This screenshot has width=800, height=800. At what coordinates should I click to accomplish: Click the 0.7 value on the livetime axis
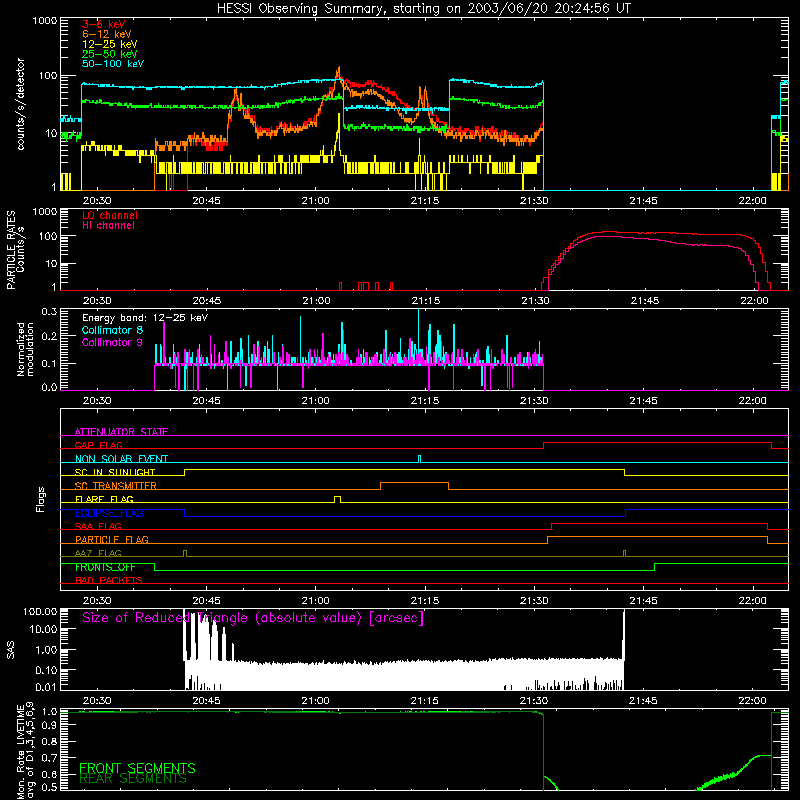49,758
